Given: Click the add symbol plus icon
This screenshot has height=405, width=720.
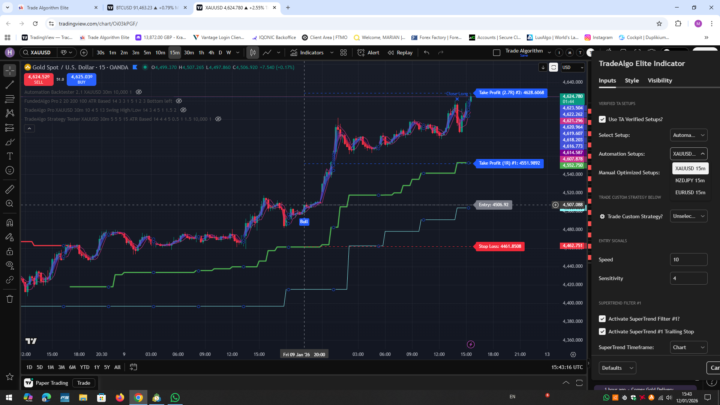Looking at the screenshot, I should click(84, 53).
